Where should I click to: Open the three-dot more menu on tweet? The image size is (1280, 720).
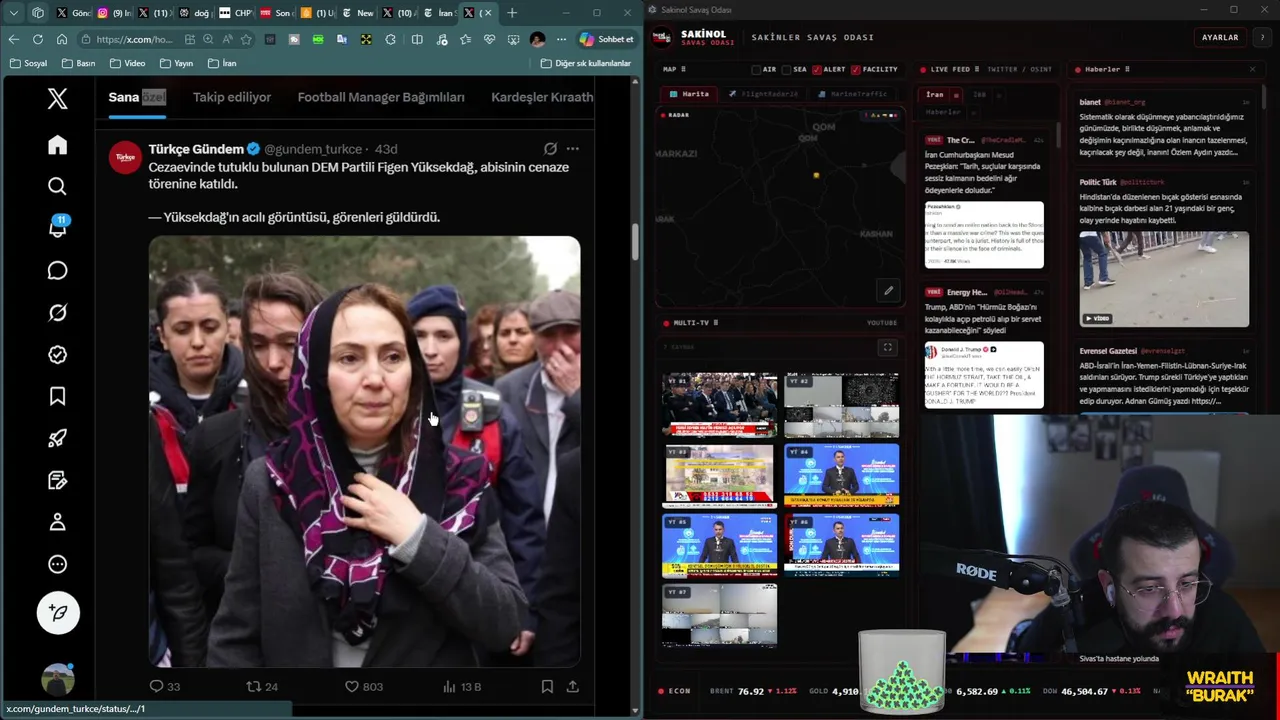coord(572,148)
